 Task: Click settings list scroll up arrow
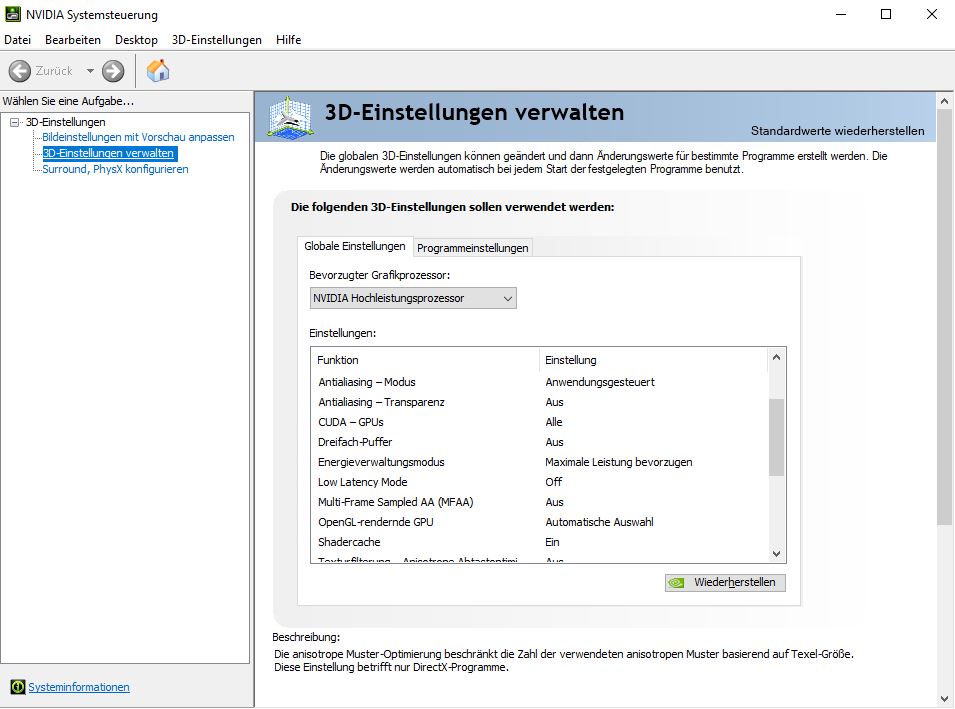[x=776, y=358]
